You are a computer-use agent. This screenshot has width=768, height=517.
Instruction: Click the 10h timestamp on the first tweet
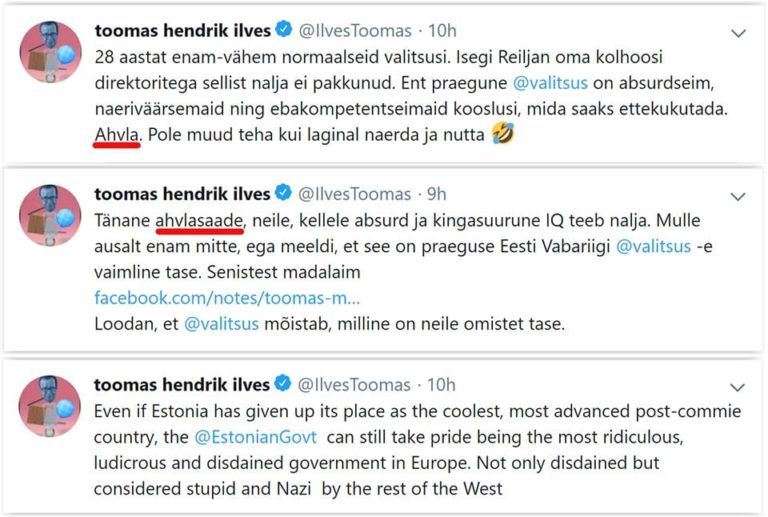tap(441, 31)
